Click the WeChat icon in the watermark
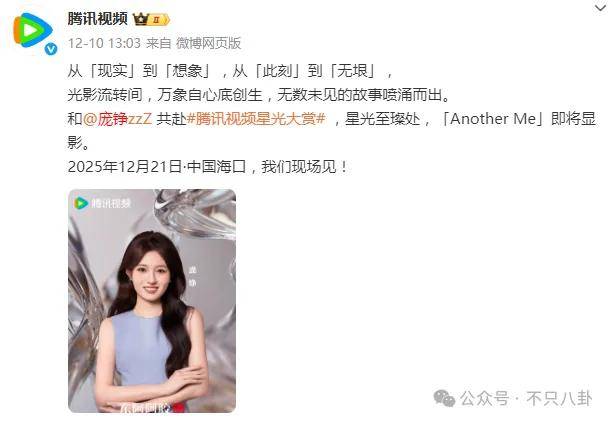This screenshot has width=612, height=422. click(x=444, y=398)
